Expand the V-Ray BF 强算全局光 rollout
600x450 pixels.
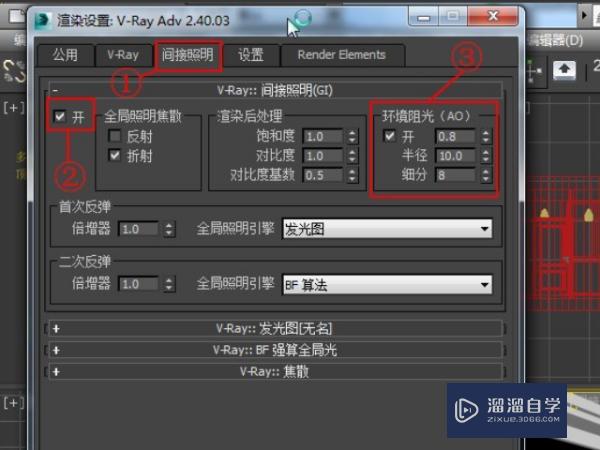click(x=276, y=350)
